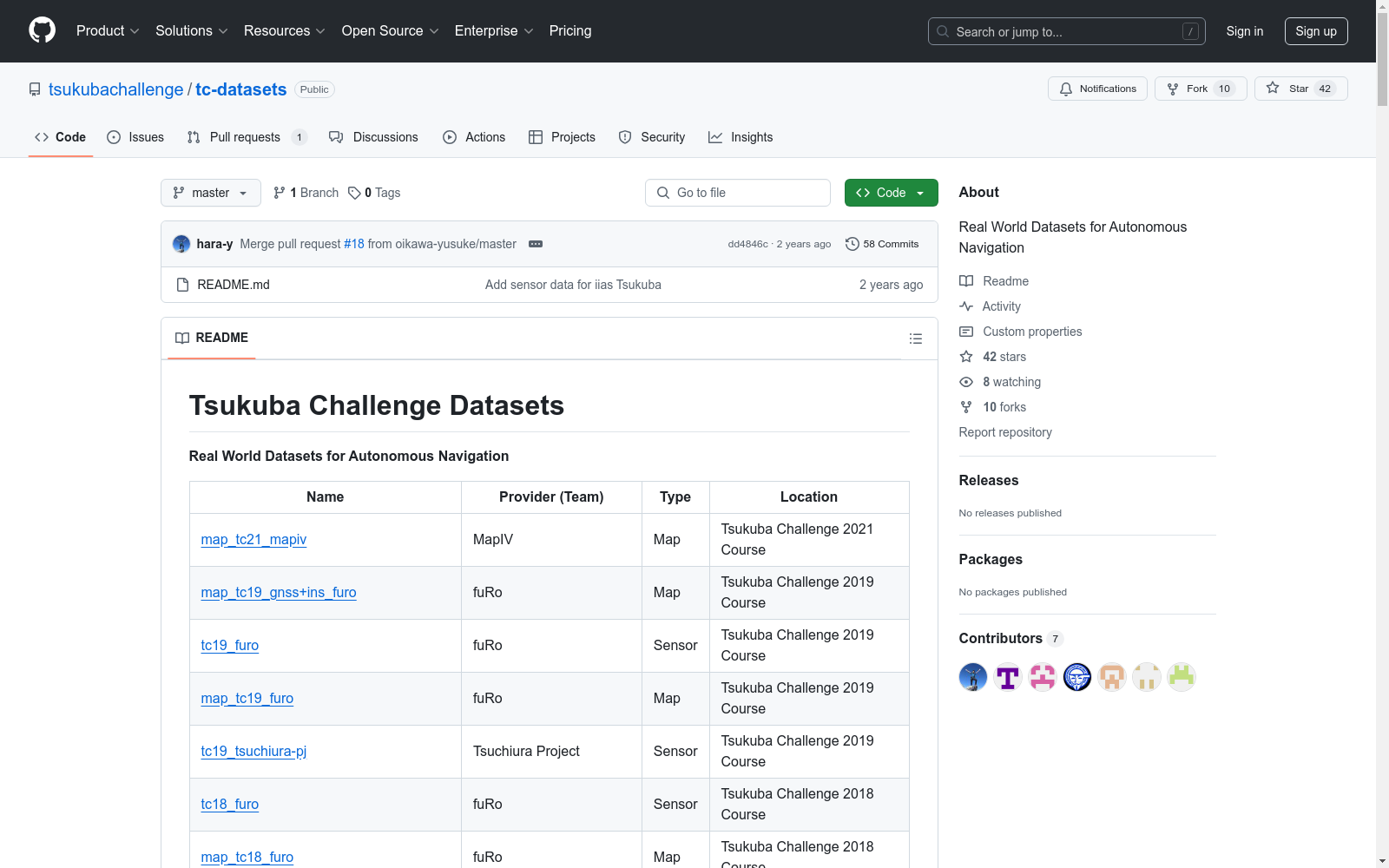Open first contributor avatar in Contributors

(x=973, y=677)
